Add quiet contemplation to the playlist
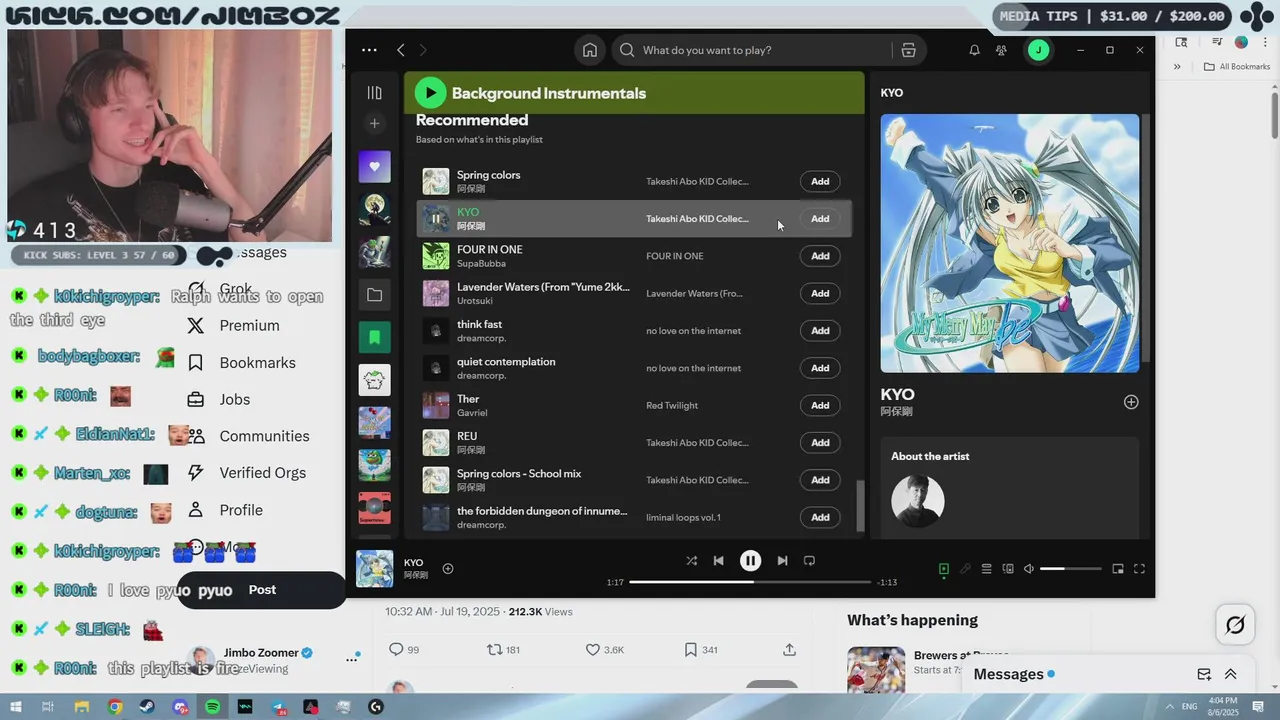The width and height of the screenshot is (1280, 720). [820, 368]
